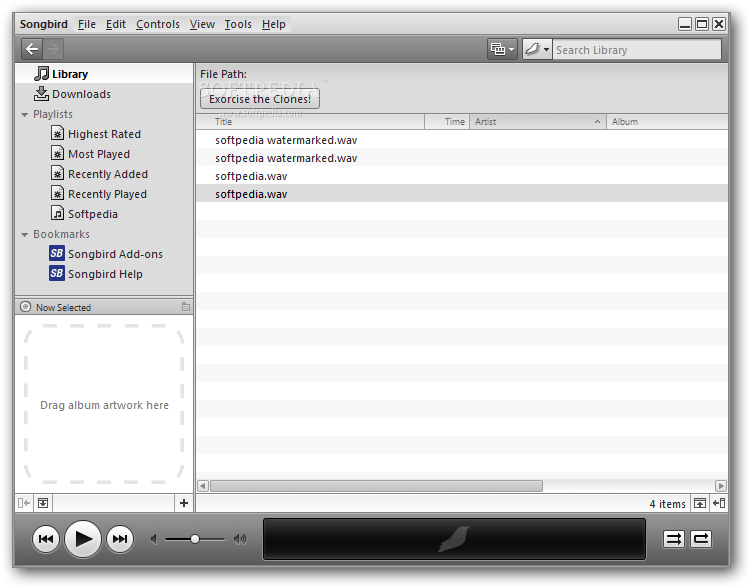
Task: Open the Songbird Add-ons bookmark
Action: click(106, 254)
